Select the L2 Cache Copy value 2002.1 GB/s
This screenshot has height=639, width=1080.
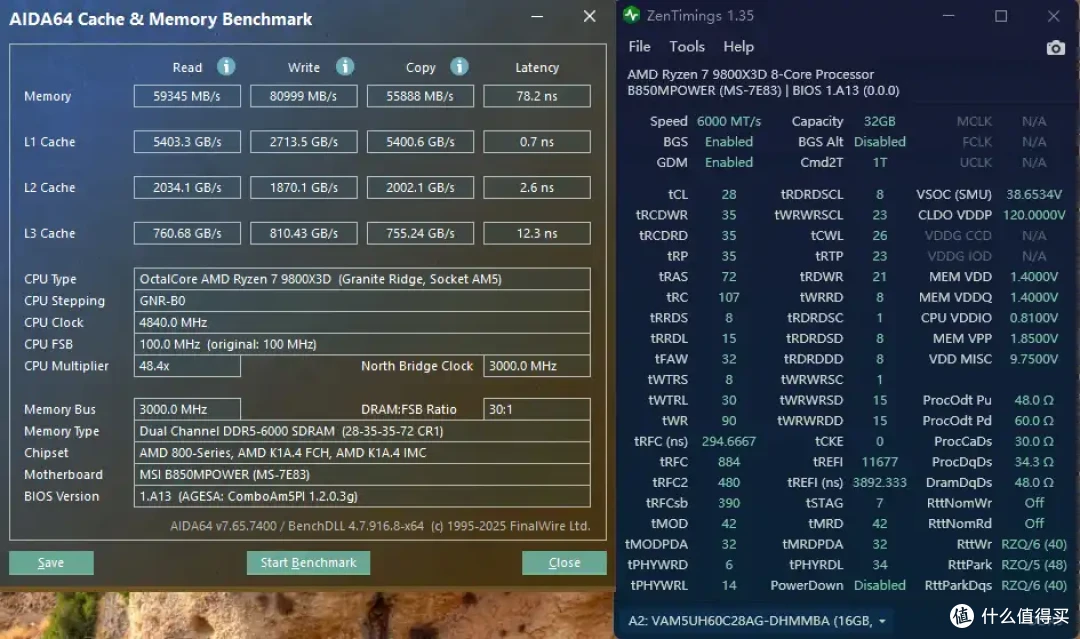click(x=420, y=187)
